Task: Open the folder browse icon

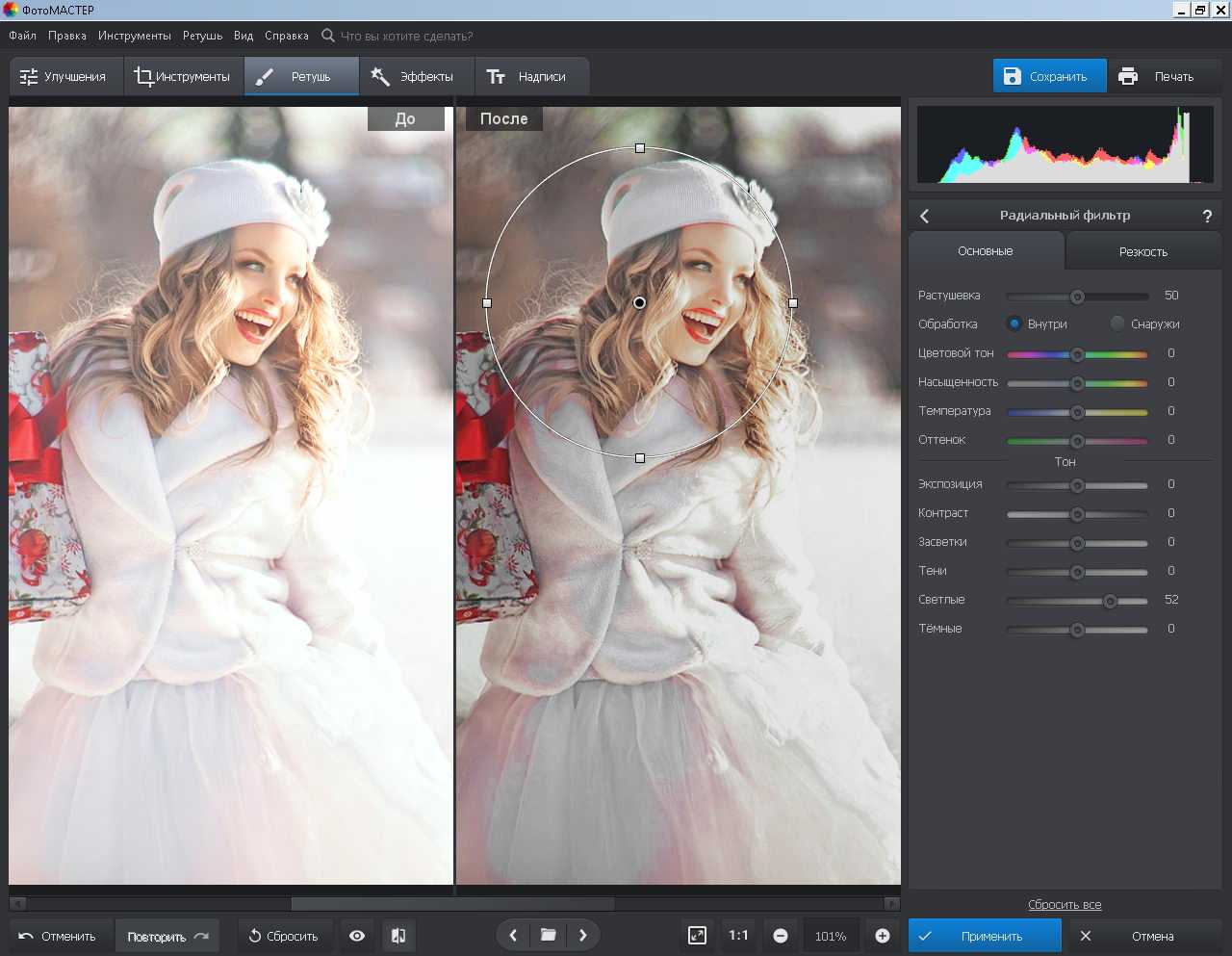Action: 548,935
